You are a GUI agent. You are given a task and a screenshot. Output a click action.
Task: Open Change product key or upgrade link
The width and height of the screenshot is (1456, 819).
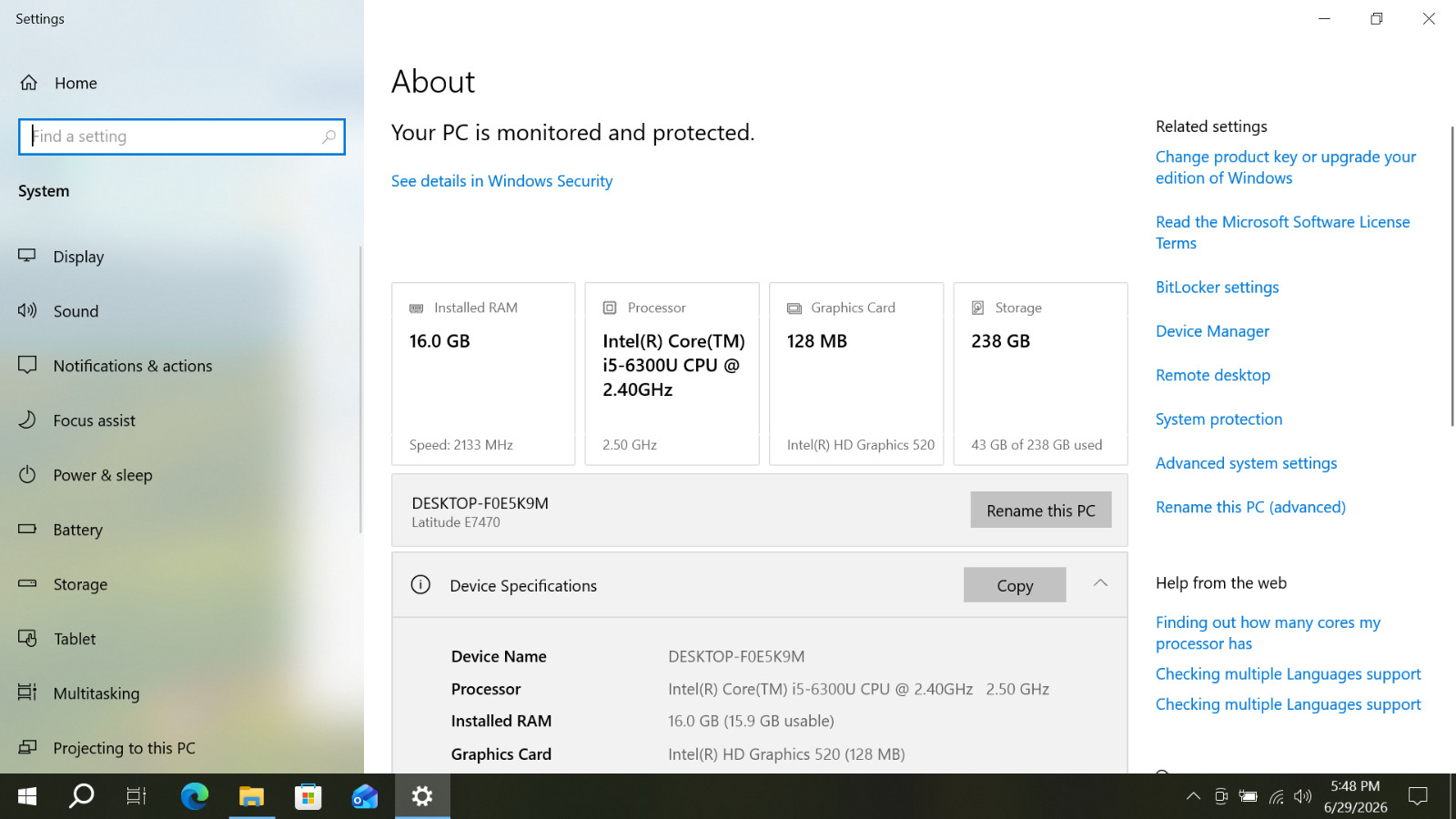pos(1286,167)
